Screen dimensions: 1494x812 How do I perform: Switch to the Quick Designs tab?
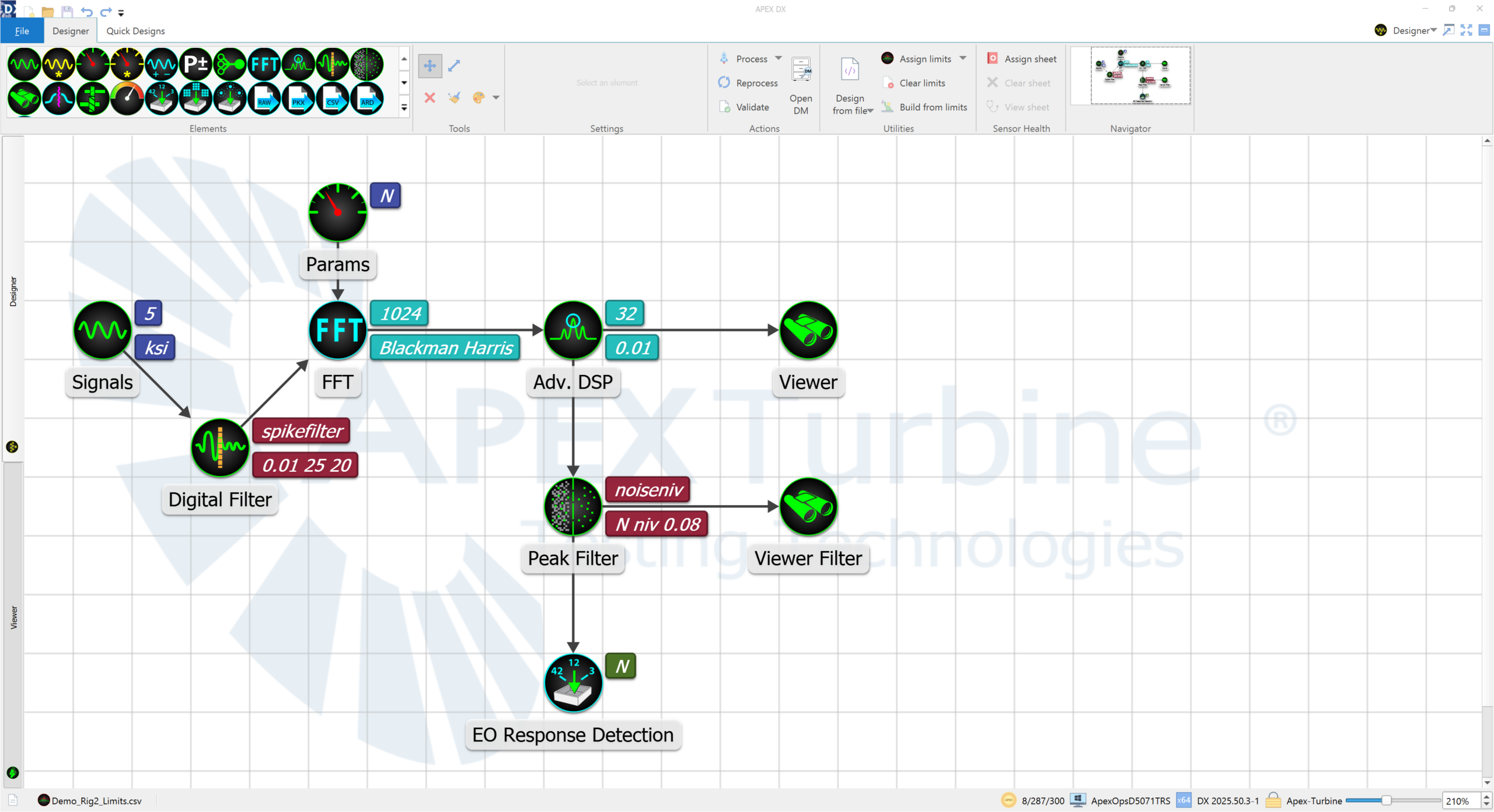[135, 31]
